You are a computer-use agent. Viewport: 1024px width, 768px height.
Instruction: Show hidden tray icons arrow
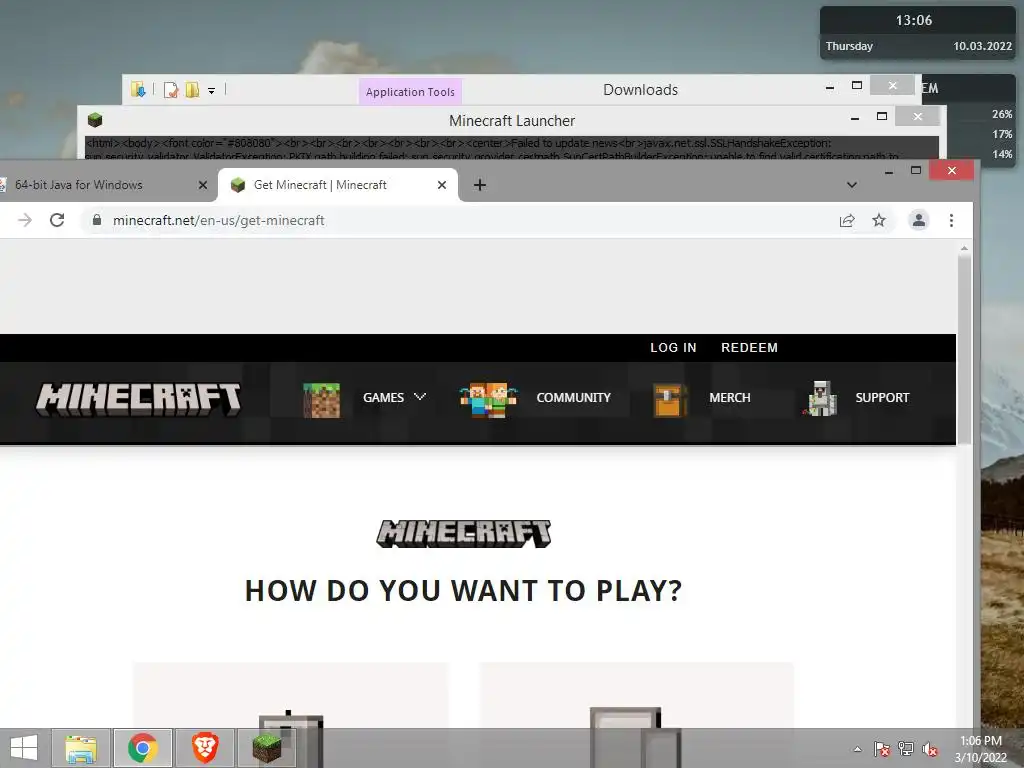tap(857, 749)
